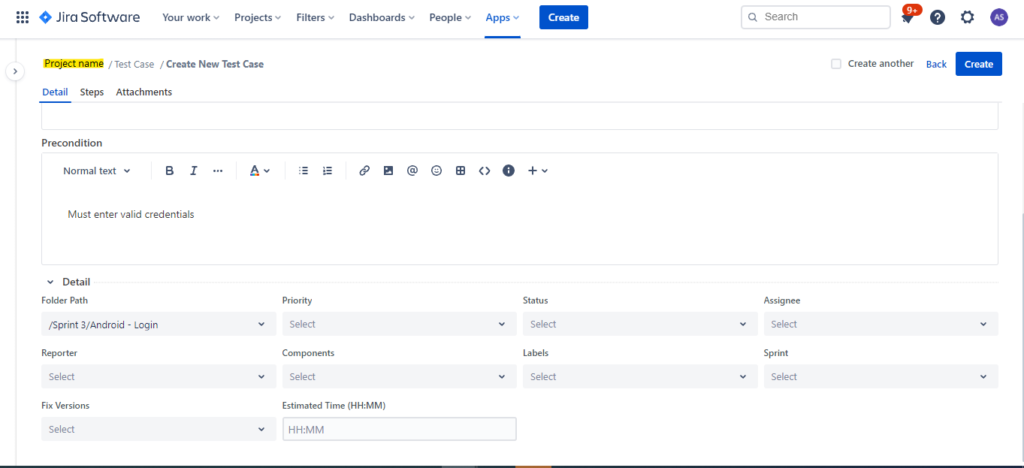Image resolution: width=1024 pixels, height=468 pixels.
Task: Open the People menu
Action: coord(450,18)
